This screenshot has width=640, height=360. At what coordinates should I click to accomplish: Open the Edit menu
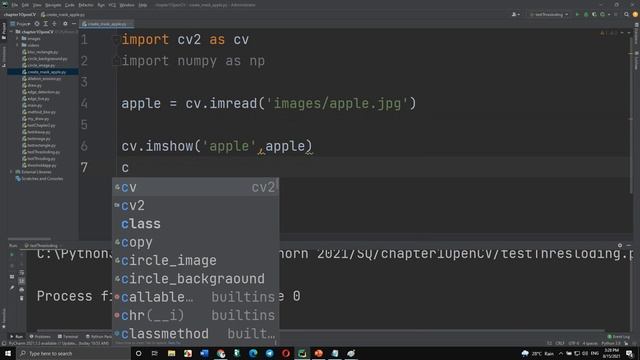coord(25,5)
